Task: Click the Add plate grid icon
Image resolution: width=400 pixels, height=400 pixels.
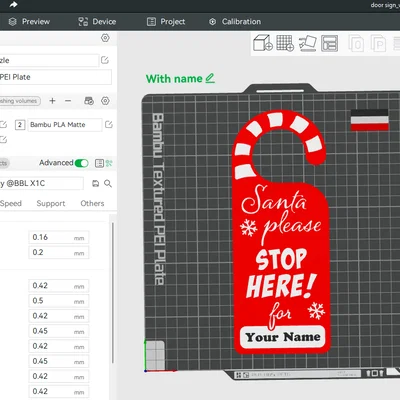Action: [285, 43]
